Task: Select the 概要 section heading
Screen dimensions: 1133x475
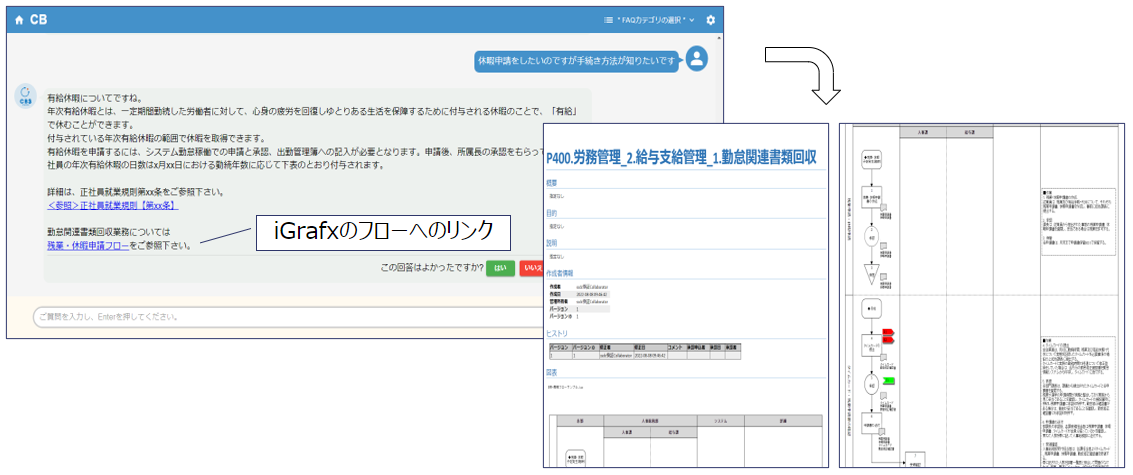Action: coord(553,184)
